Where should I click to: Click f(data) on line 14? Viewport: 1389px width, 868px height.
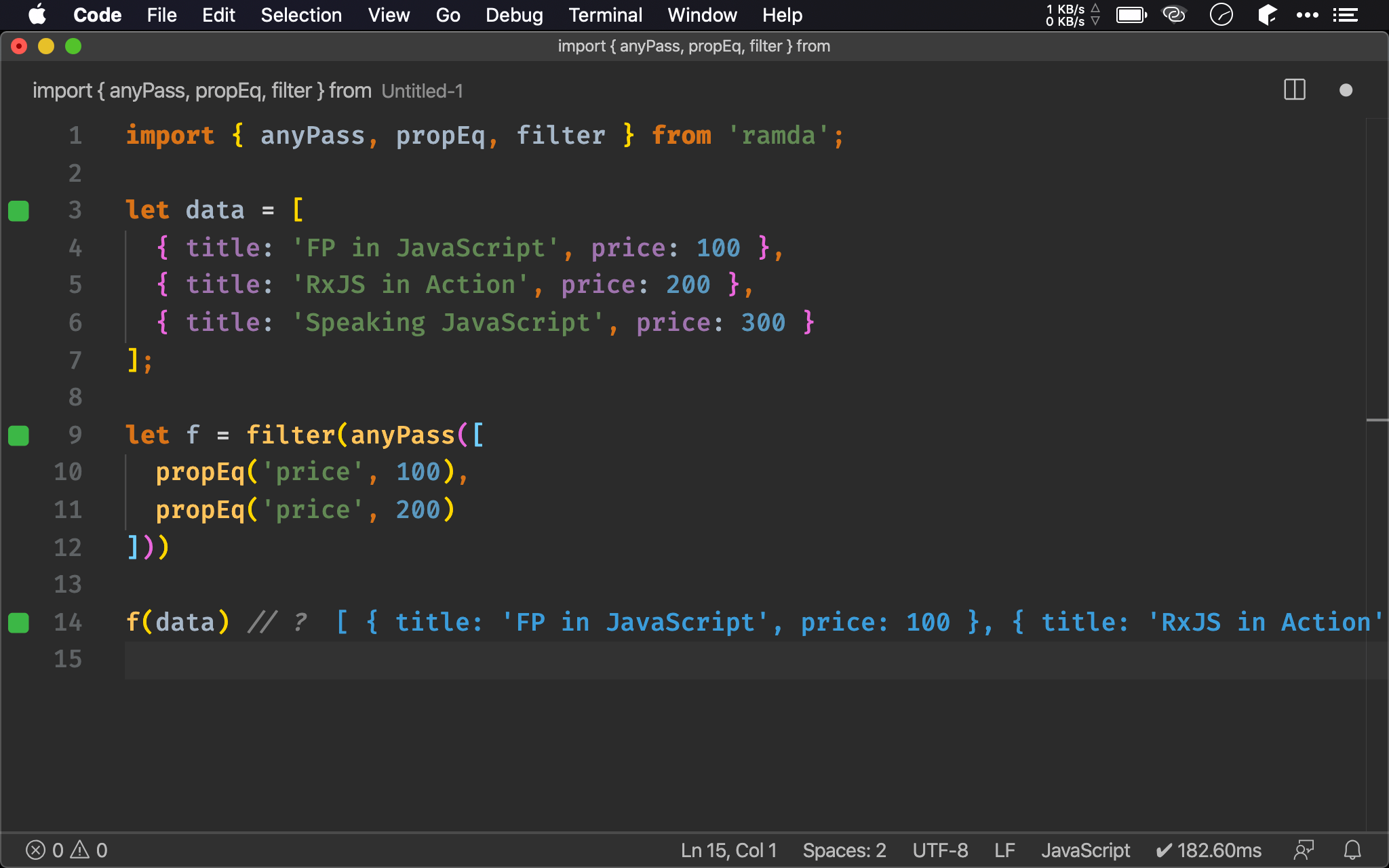pos(178,622)
